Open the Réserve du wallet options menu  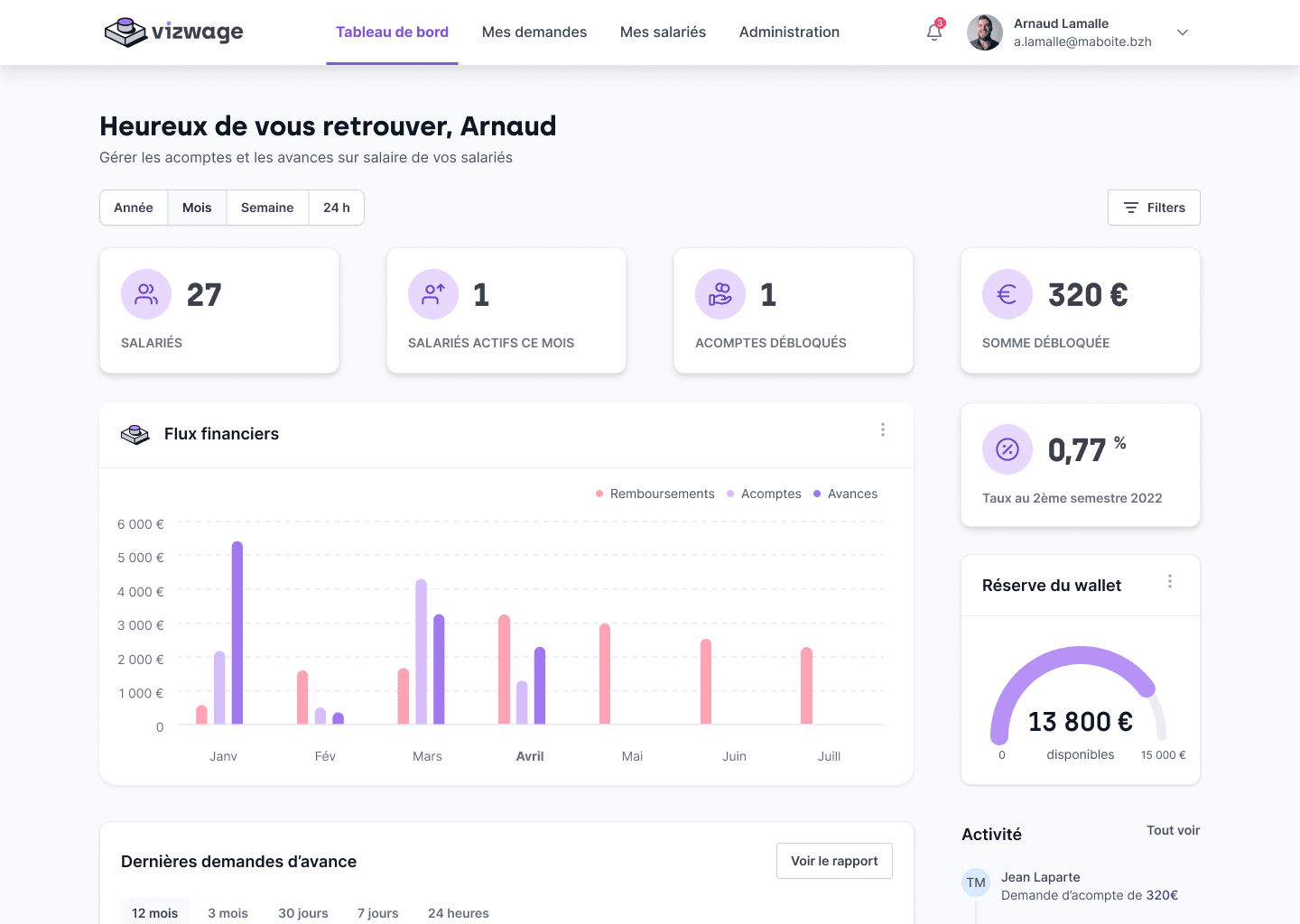pyautogui.click(x=1170, y=581)
